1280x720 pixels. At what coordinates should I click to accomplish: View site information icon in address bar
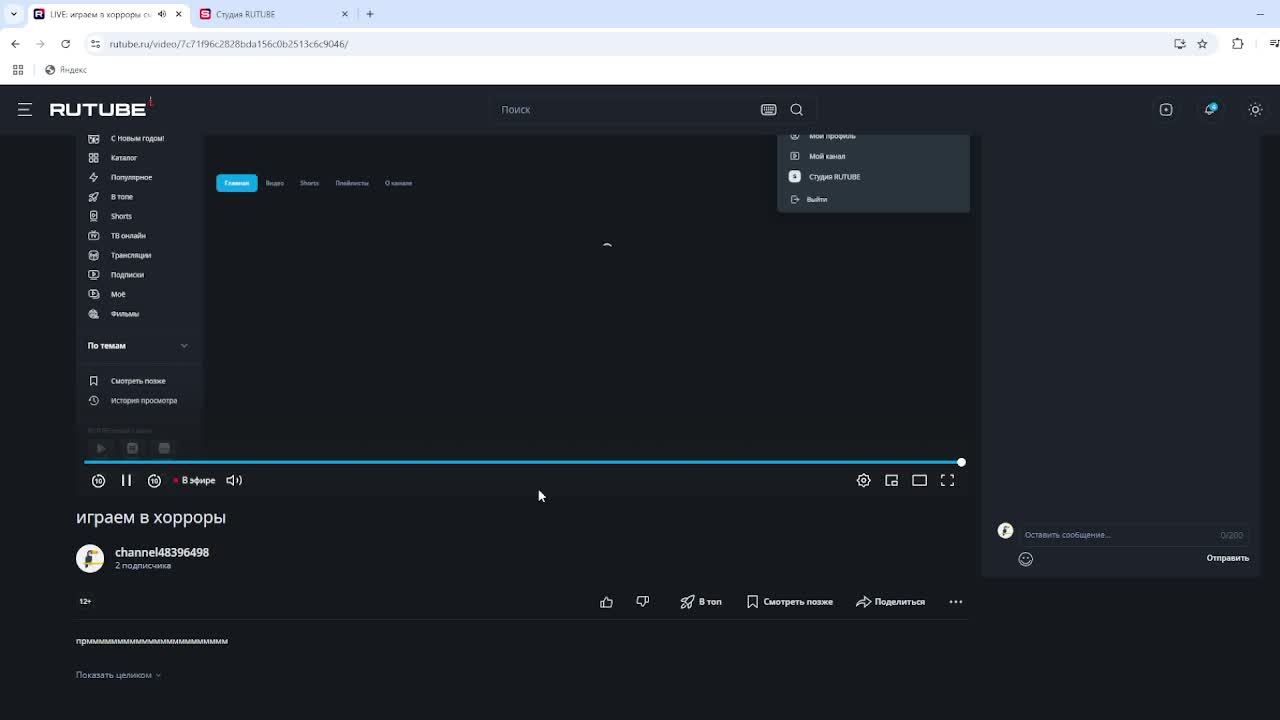(95, 44)
